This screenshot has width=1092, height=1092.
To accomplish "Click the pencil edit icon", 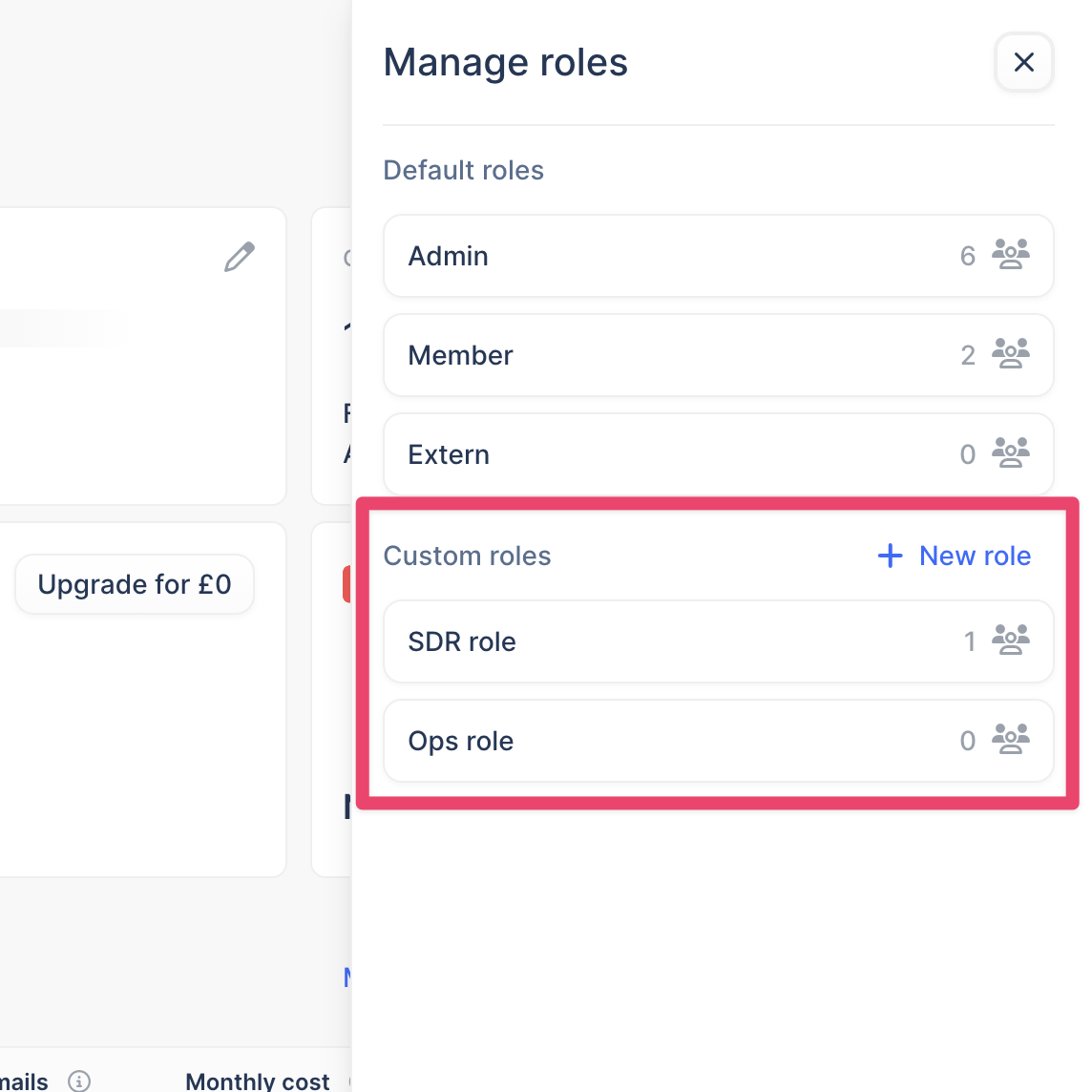I will [240, 257].
